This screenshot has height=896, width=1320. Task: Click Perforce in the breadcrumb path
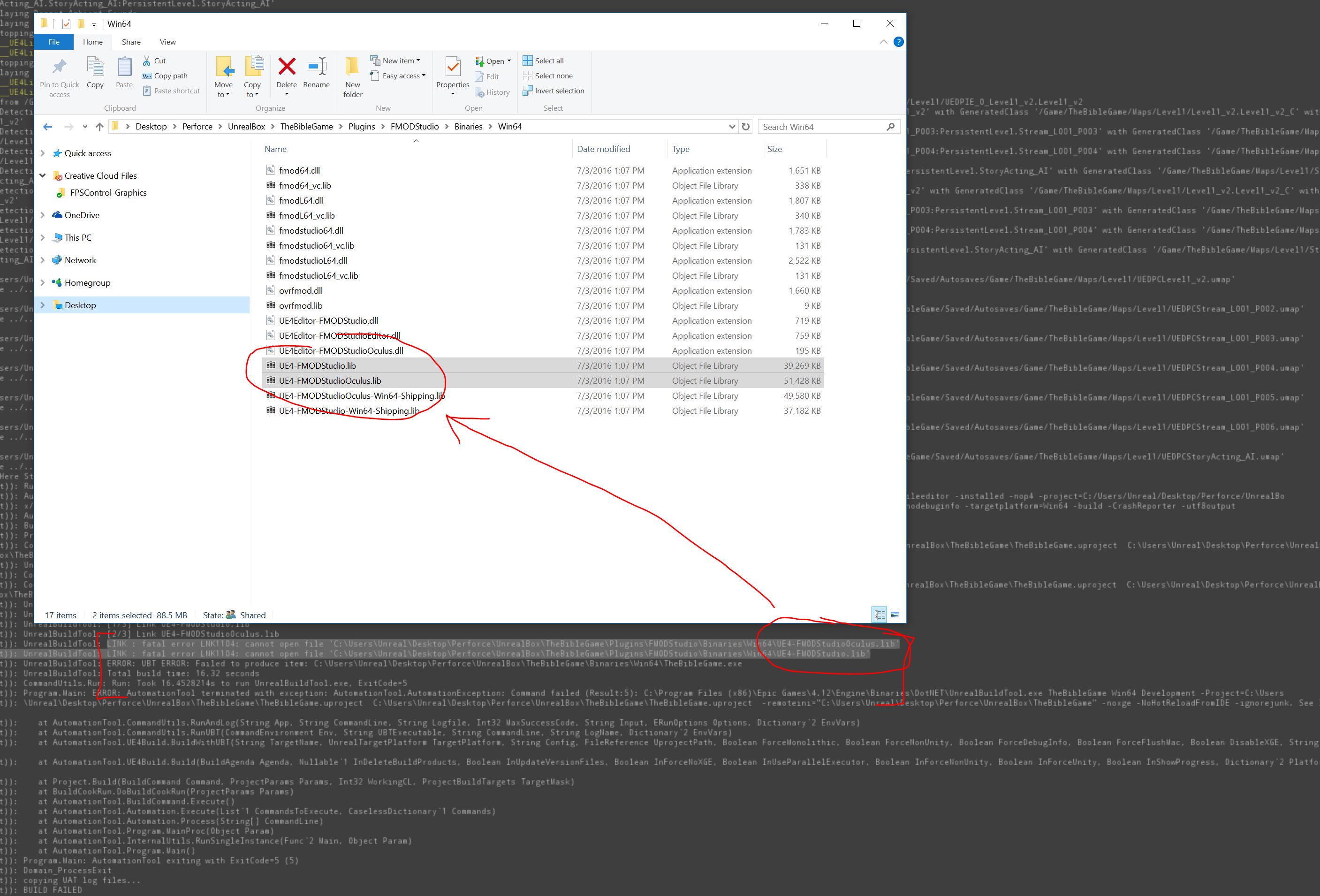197,127
